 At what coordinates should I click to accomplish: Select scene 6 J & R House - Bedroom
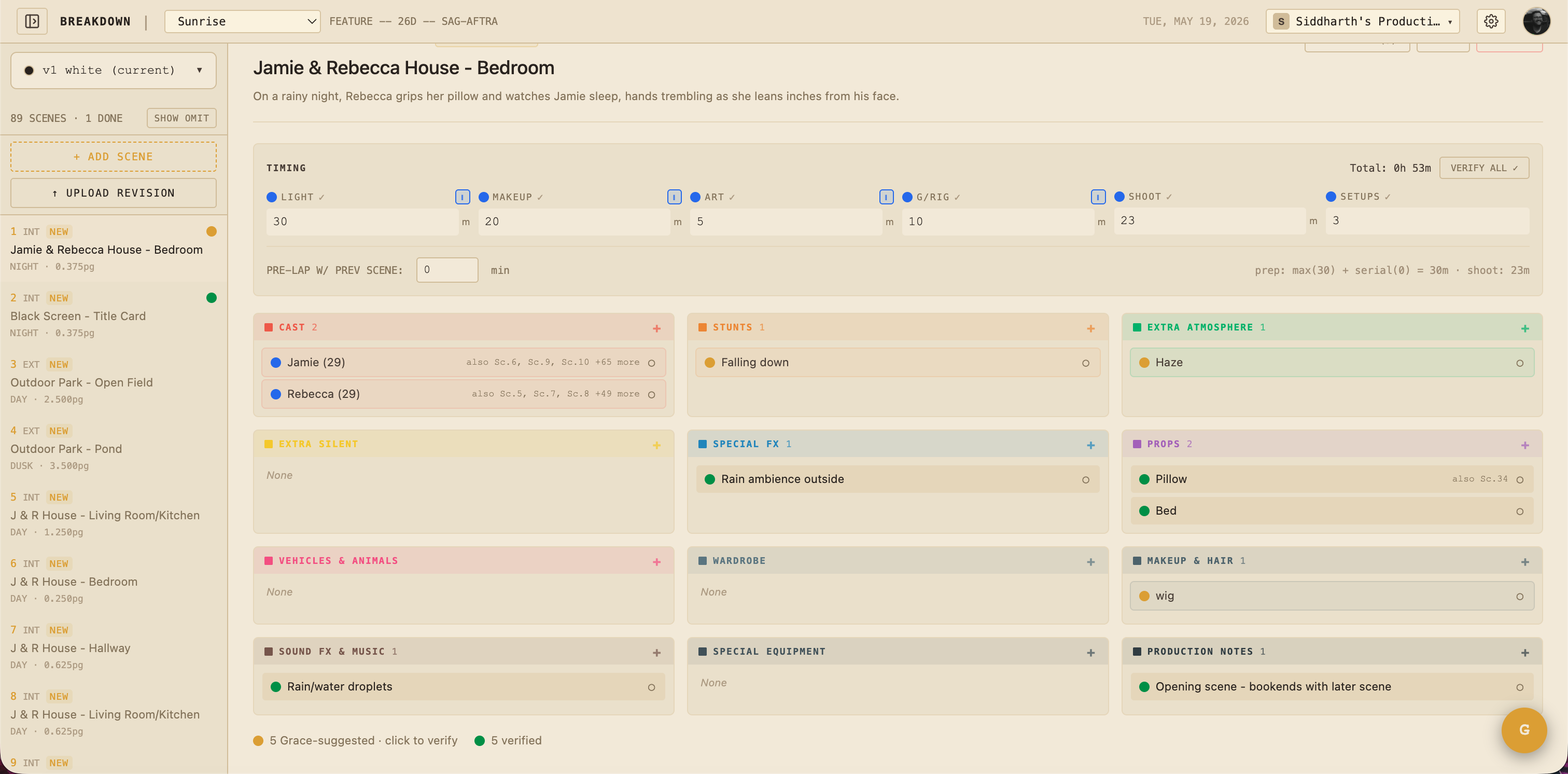113,580
